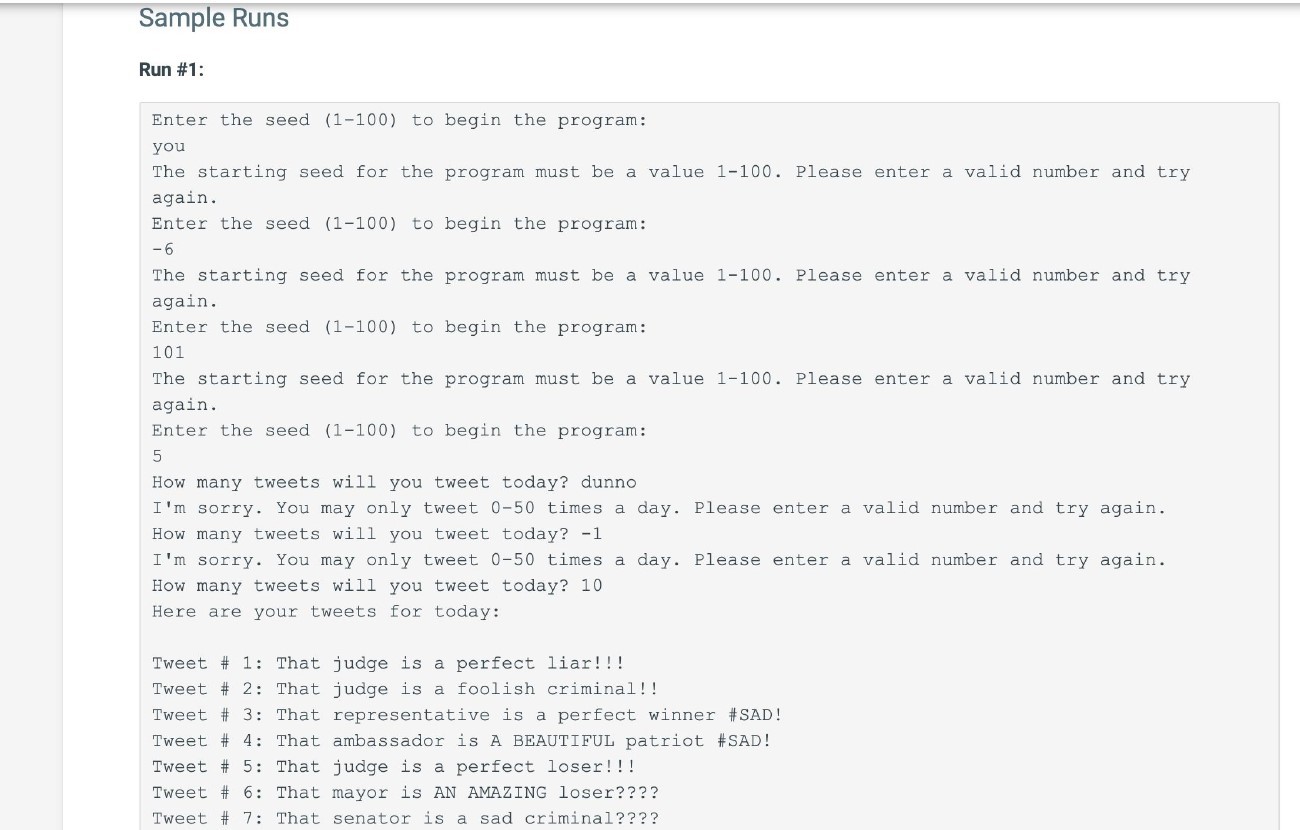Click the Tweet # 1 line about perfect liar

[x=388, y=663]
